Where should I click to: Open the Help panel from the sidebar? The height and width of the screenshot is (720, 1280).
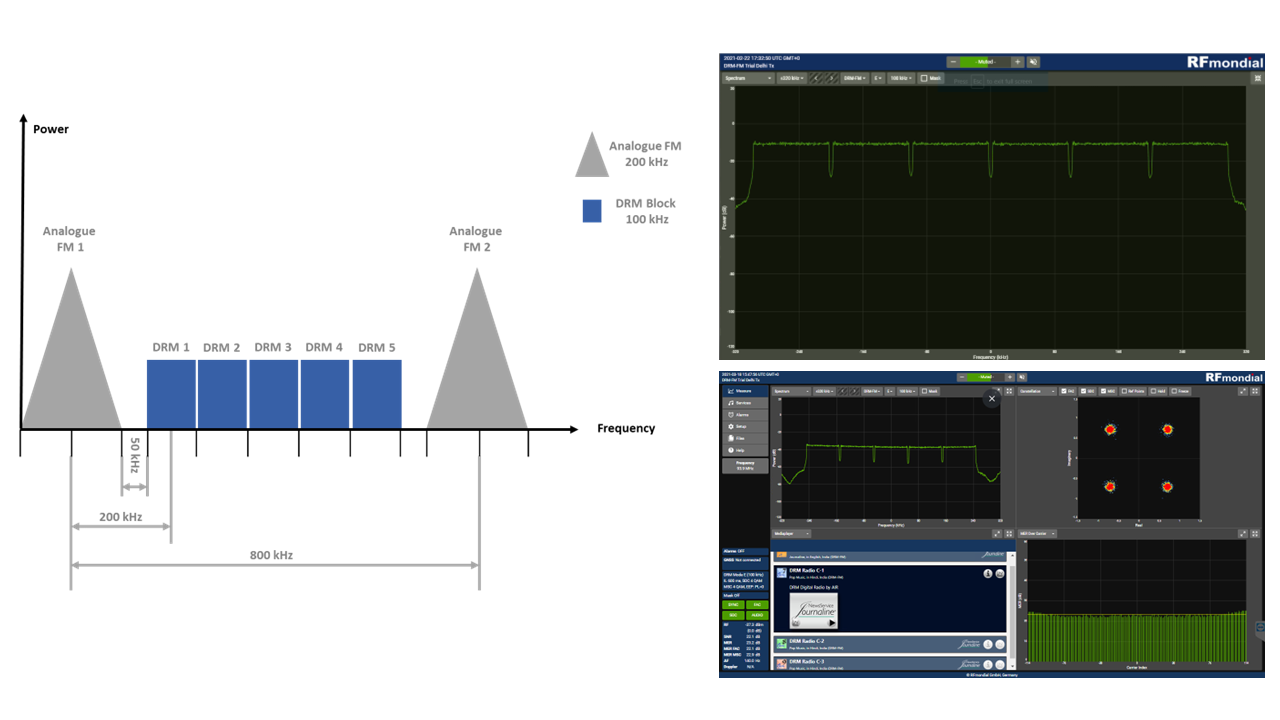745,450
